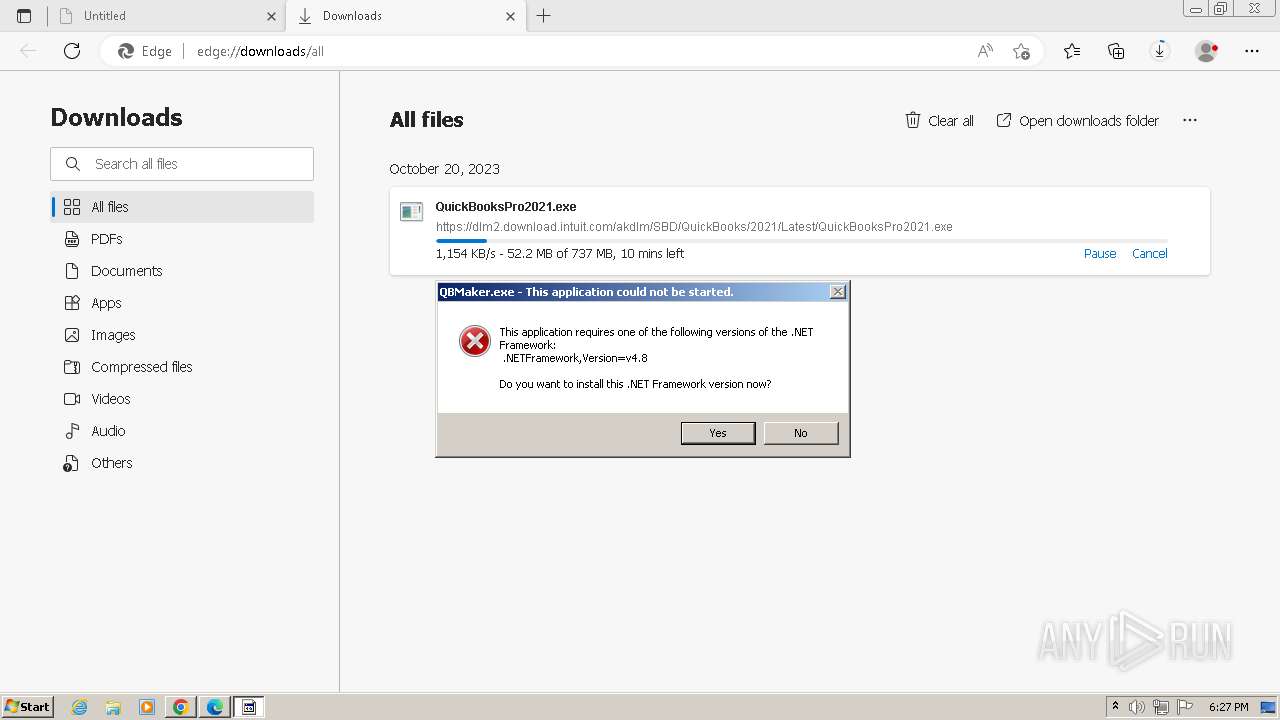Launch Internet Explorer from taskbar
The image size is (1280, 720).
pos(79,707)
